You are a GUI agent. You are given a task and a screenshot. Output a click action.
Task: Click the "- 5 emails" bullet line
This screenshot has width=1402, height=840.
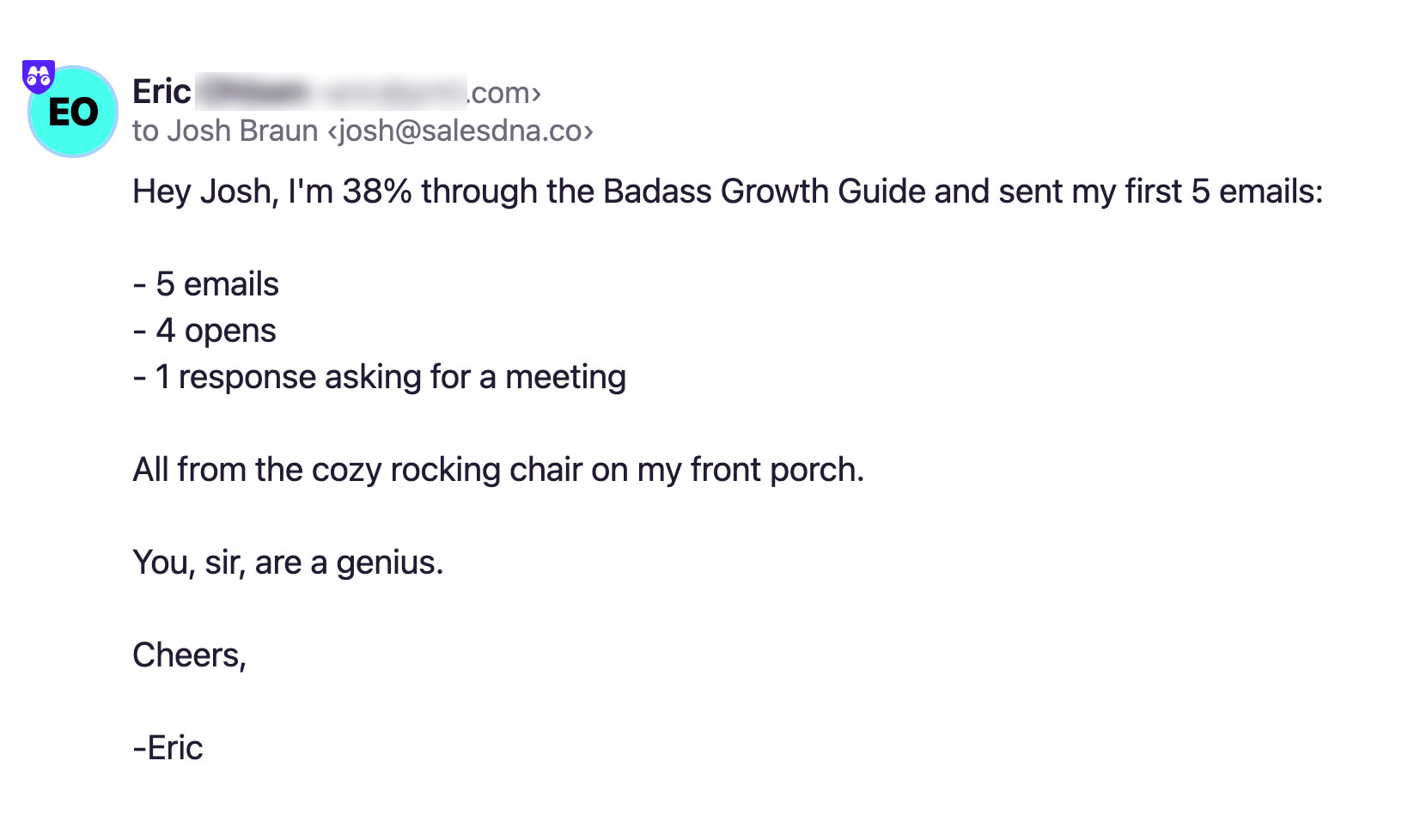[x=206, y=284]
